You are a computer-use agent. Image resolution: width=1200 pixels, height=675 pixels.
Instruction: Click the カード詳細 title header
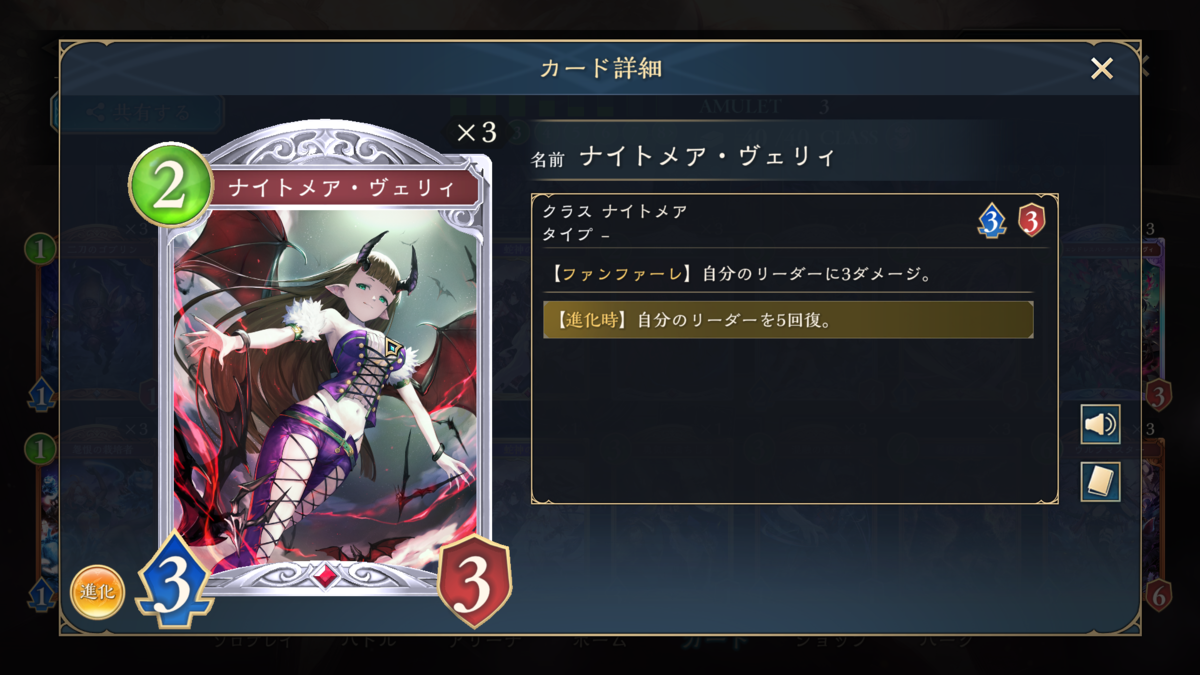pos(600,68)
